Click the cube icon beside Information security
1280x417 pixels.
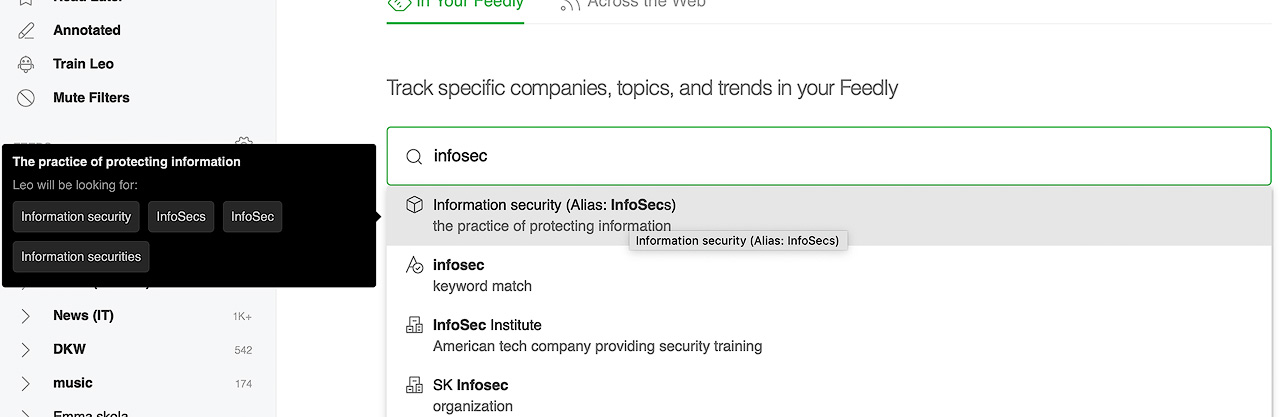[x=414, y=205]
